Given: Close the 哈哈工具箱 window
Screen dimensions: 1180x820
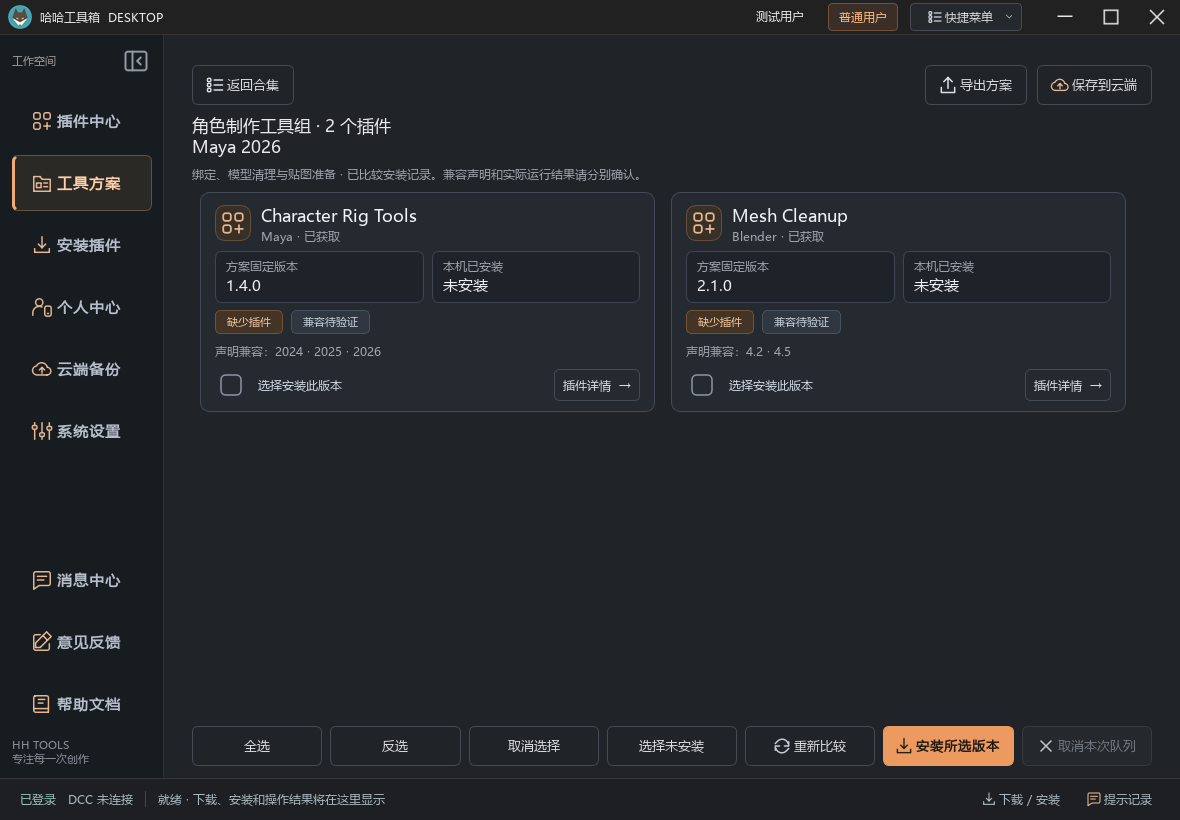Looking at the screenshot, I should (x=1157, y=17).
